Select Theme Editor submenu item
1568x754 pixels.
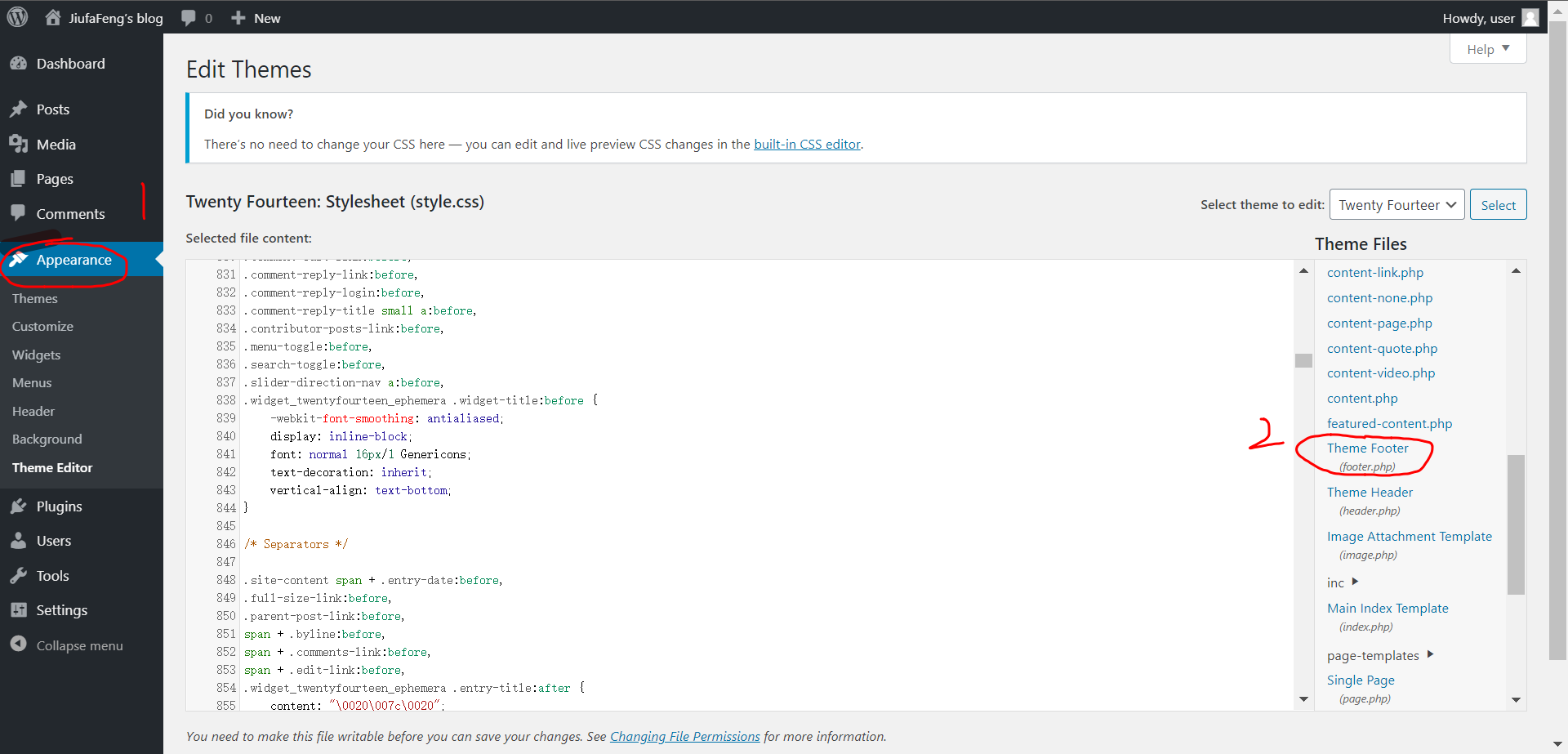[x=52, y=468]
